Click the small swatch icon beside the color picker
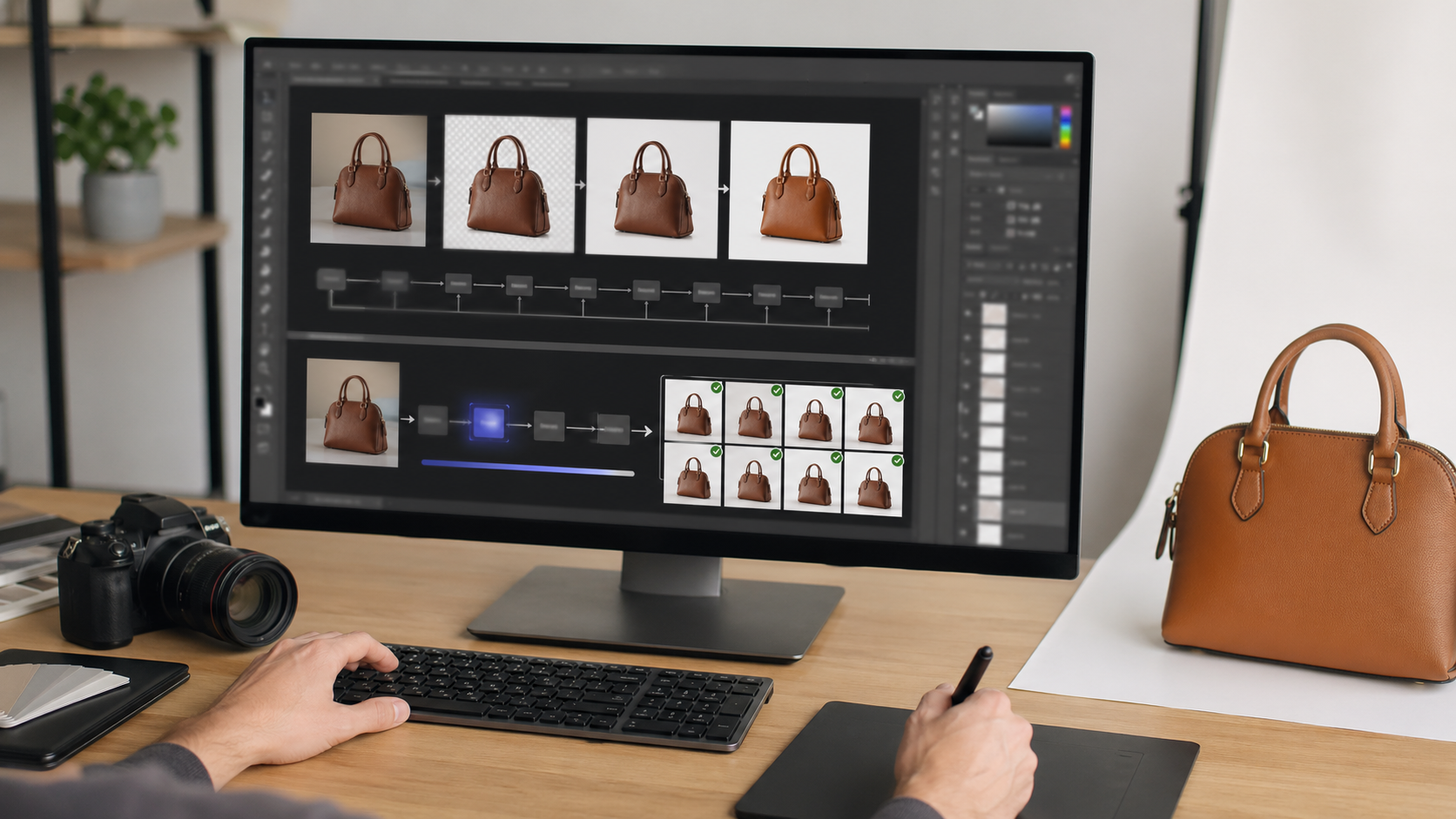The image size is (1456, 819). (x=976, y=113)
